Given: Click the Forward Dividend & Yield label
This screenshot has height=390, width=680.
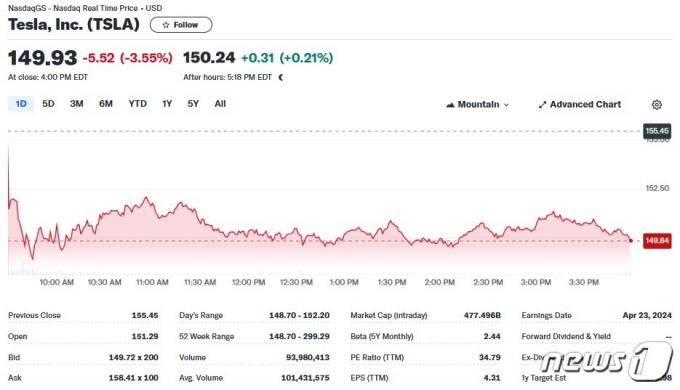Looking at the screenshot, I should 566,336.
